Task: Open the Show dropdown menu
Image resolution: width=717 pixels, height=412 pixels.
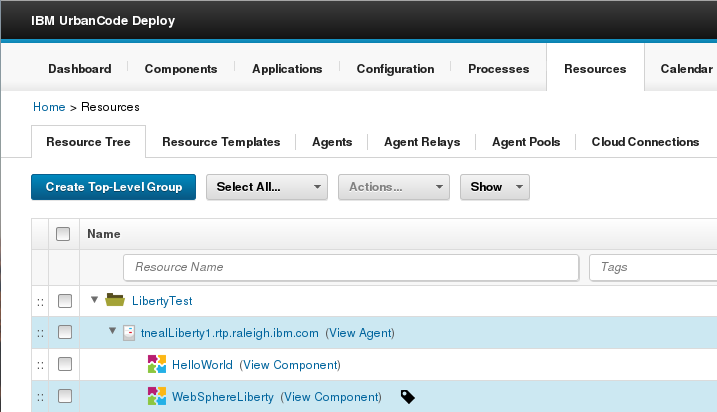Action: pyautogui.click(x=494, y=187)
